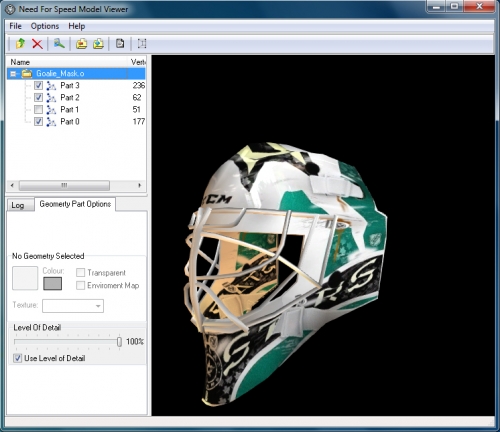Image resolution: width=500 pixels, height=432 pixels.
Task: Uncheck the Part 3 visibility checkbox
Action: pos(38,86)
